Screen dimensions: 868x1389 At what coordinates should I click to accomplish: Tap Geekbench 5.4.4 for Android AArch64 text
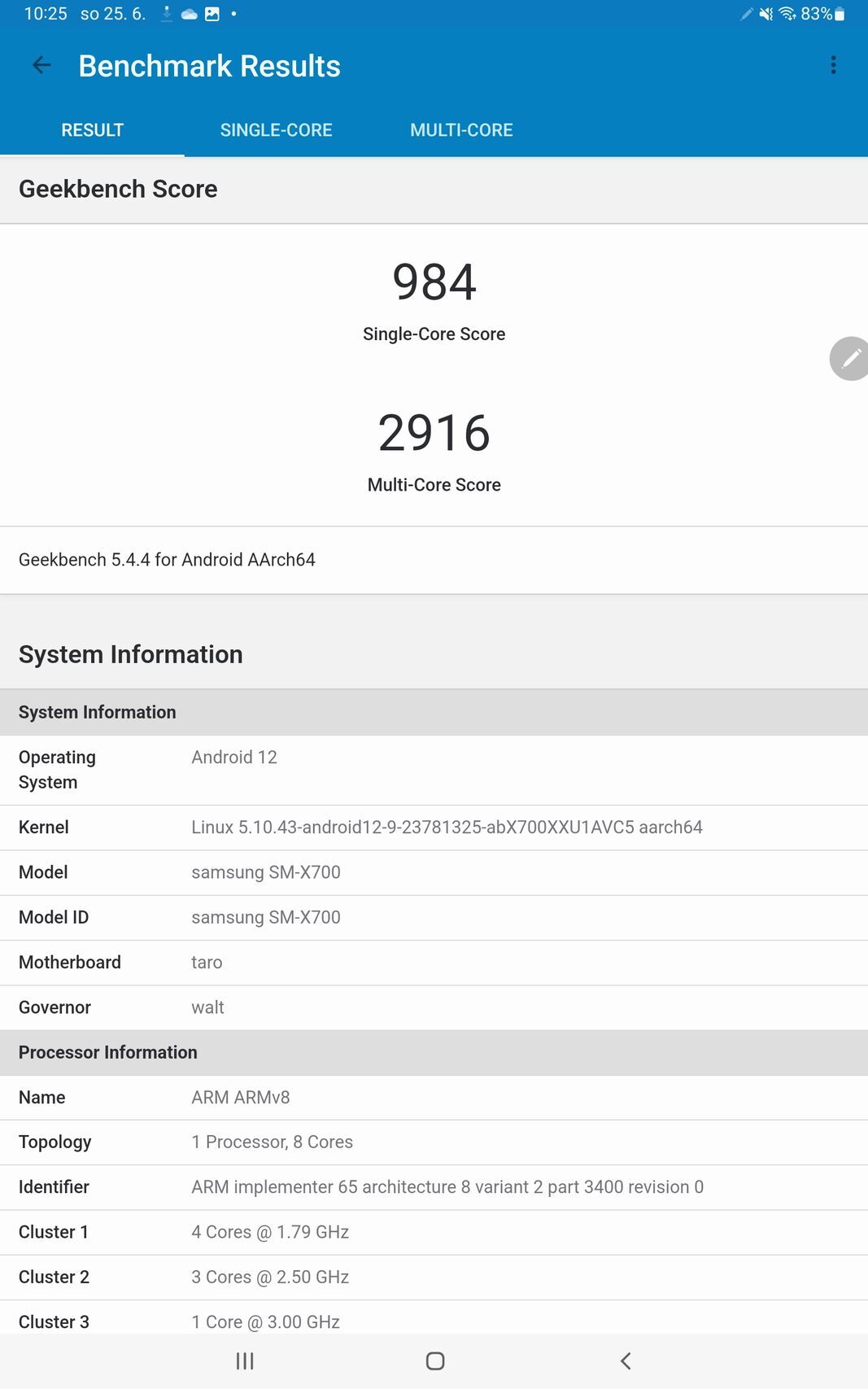[167, 560]
